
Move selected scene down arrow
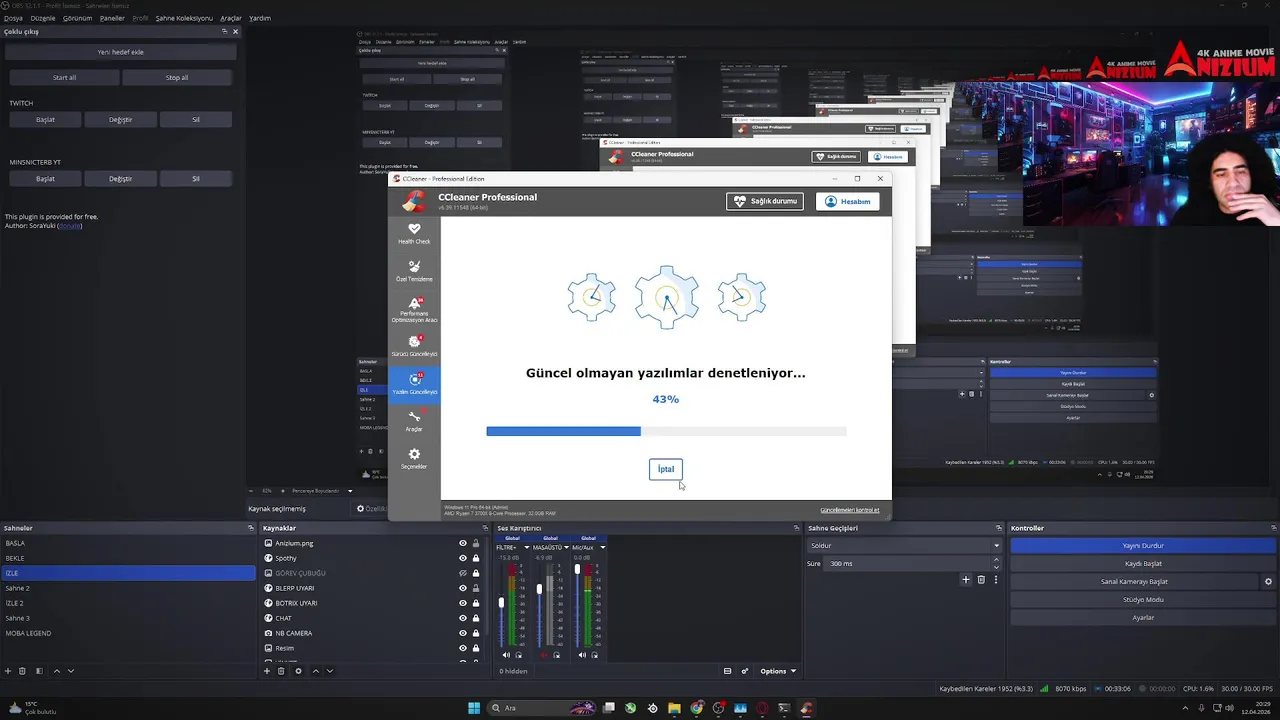click(70, 671)
